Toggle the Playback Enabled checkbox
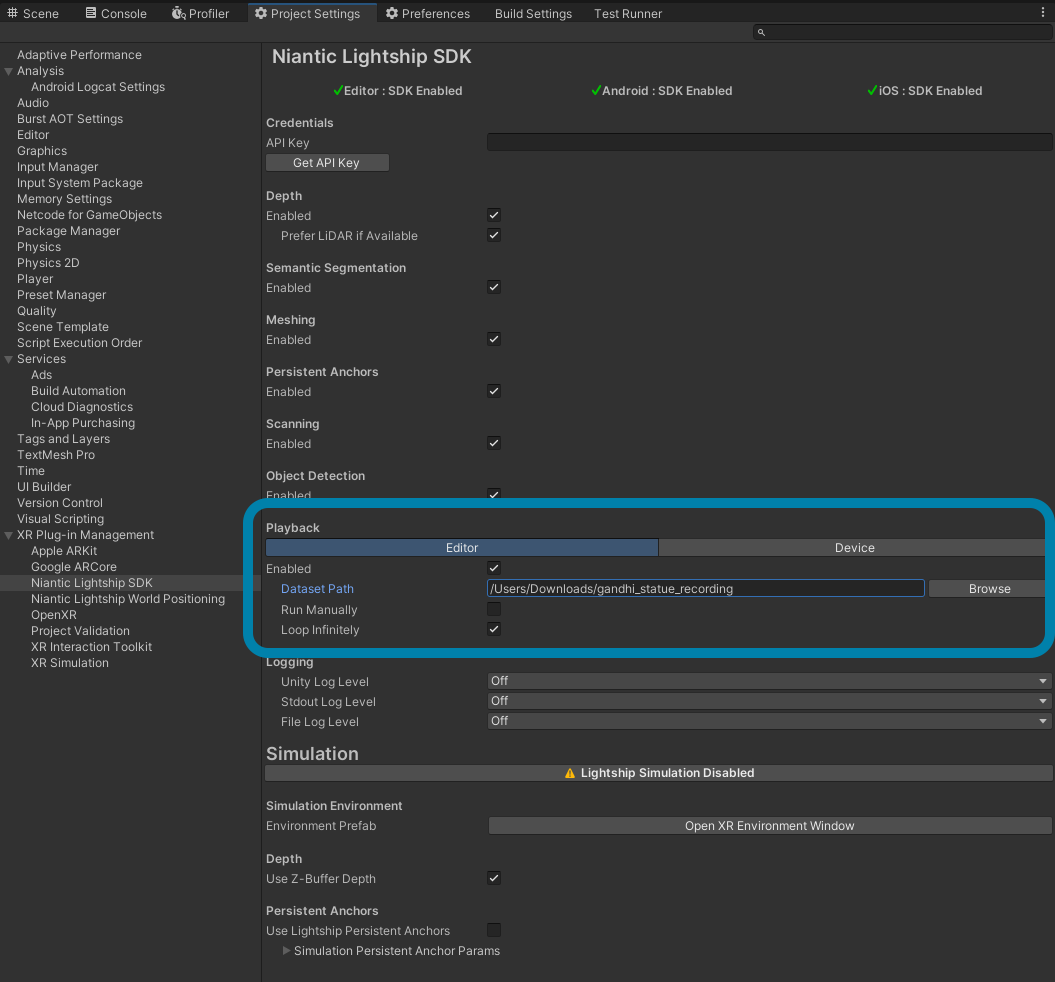1055x982 pixels. click(494, 568)
